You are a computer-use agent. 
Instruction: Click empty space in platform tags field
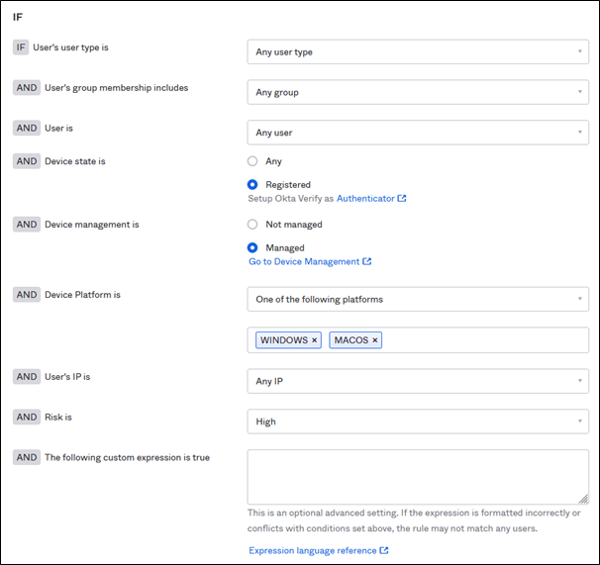[x=480, y=341]
